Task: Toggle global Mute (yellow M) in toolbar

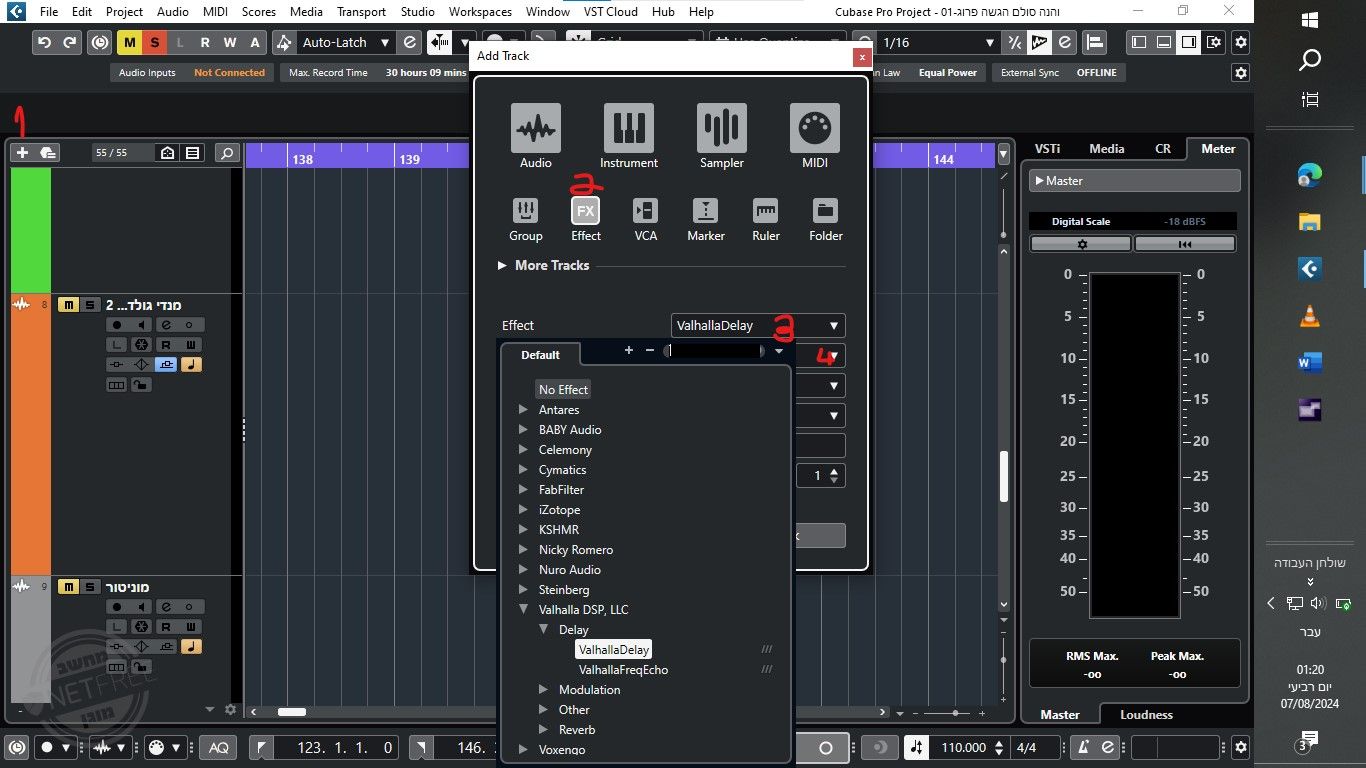Action: [x=130, y=43]
